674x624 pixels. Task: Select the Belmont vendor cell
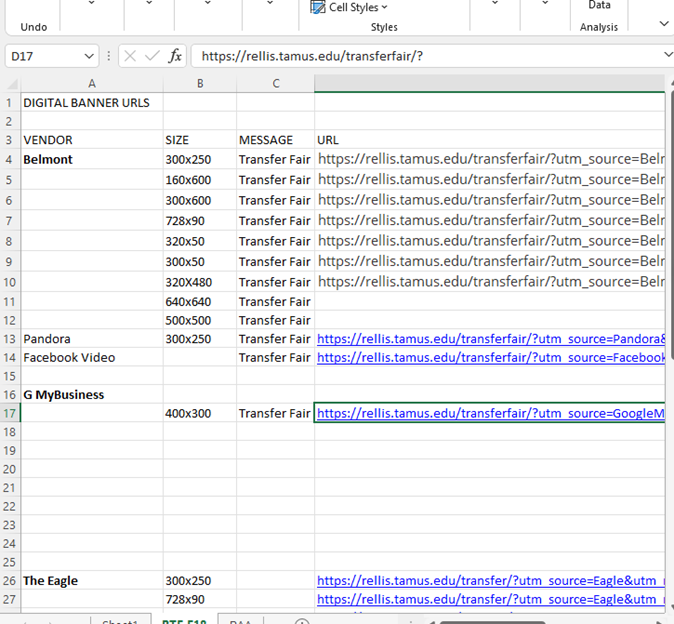click(92, 159)
